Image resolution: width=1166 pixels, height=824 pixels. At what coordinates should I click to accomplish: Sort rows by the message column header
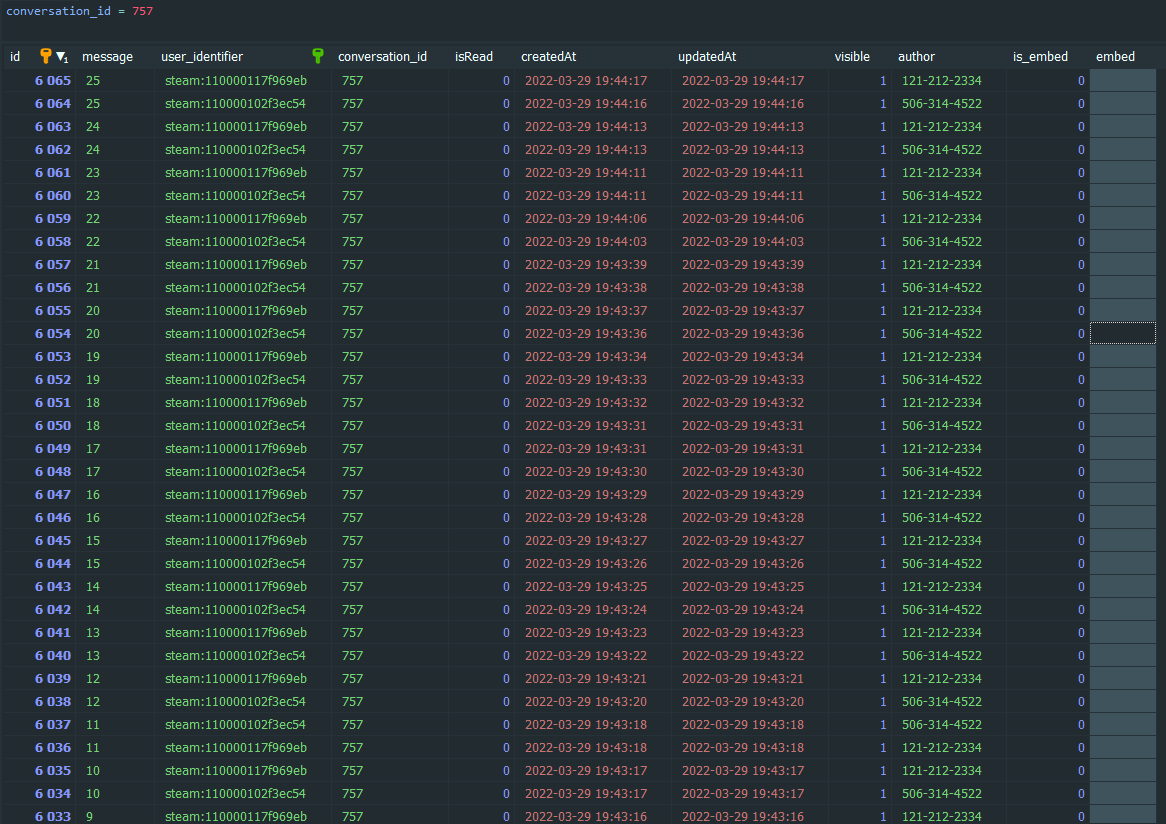[x=107, y=56]
